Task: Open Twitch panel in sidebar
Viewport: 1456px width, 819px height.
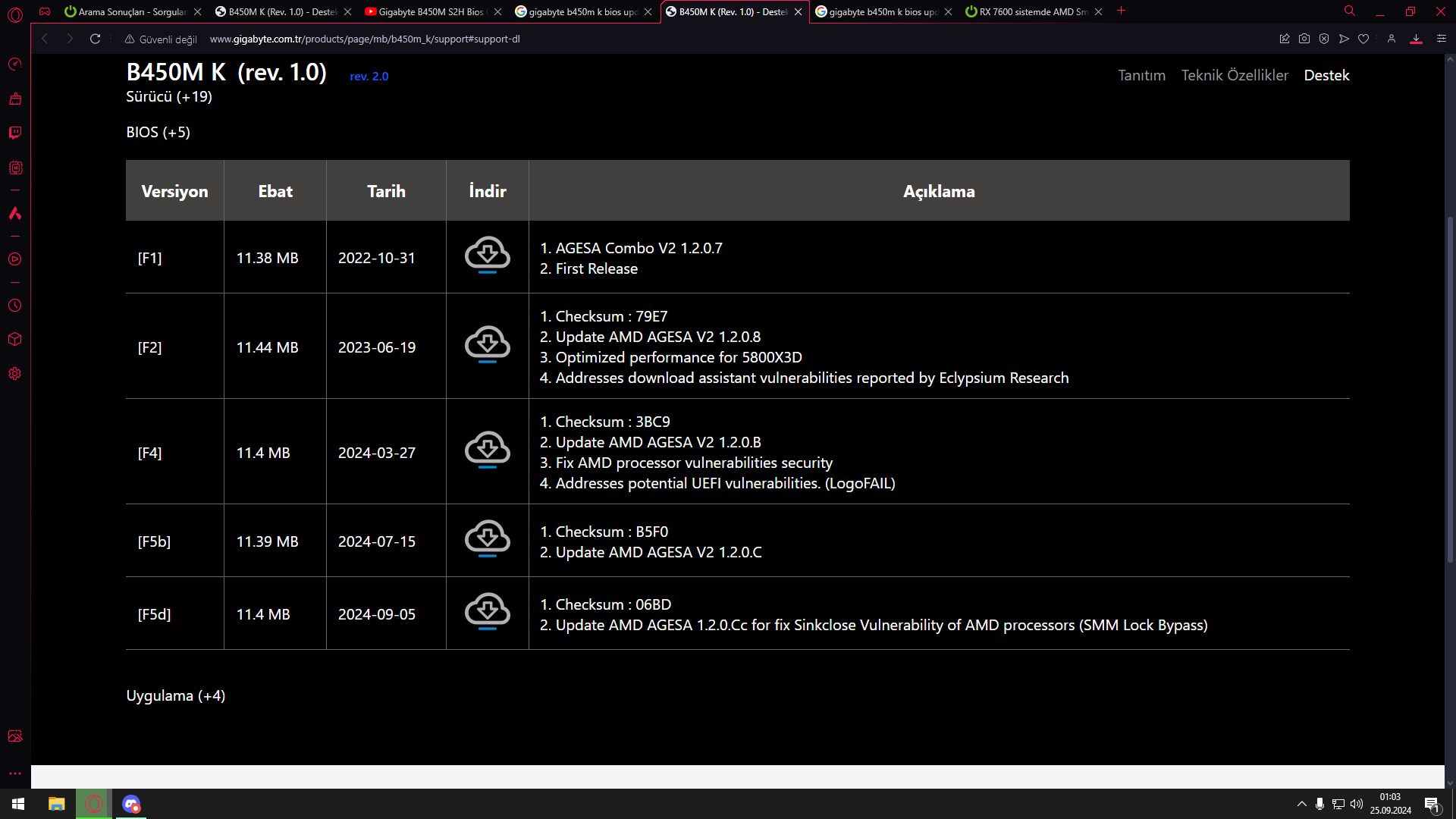Action: tap(15, 133)
